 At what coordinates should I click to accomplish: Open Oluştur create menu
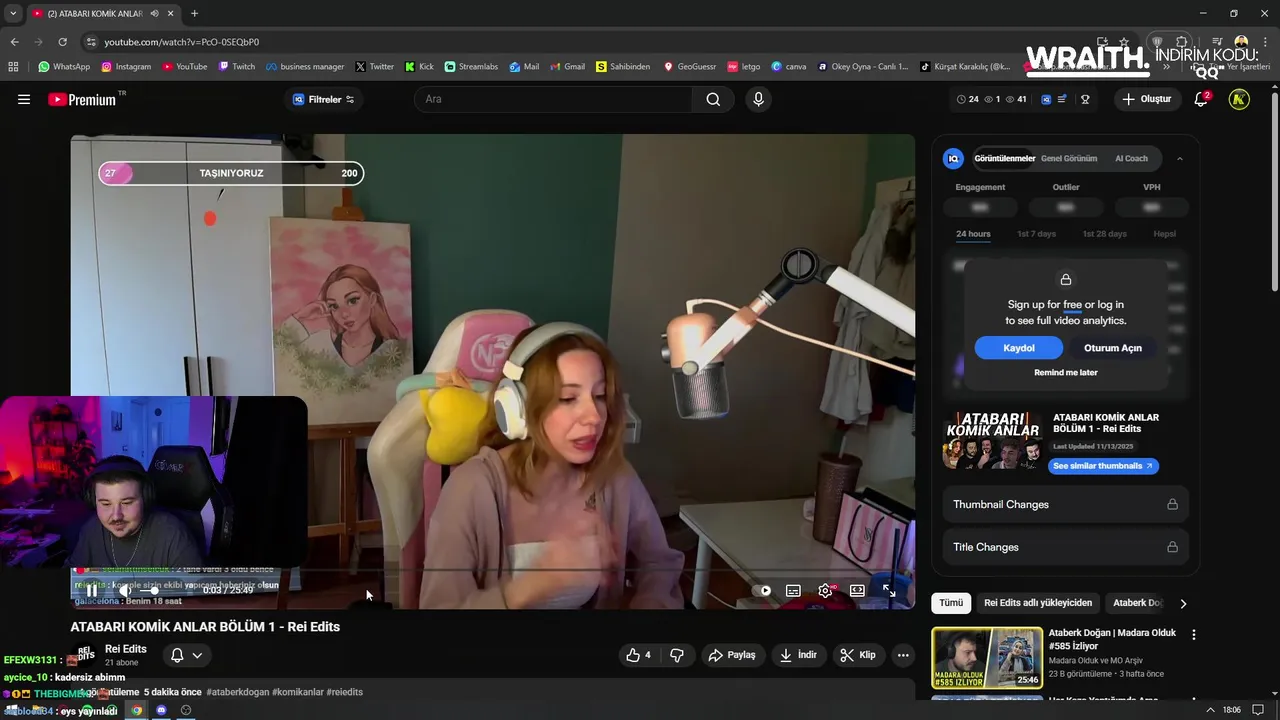point(1146,99)
